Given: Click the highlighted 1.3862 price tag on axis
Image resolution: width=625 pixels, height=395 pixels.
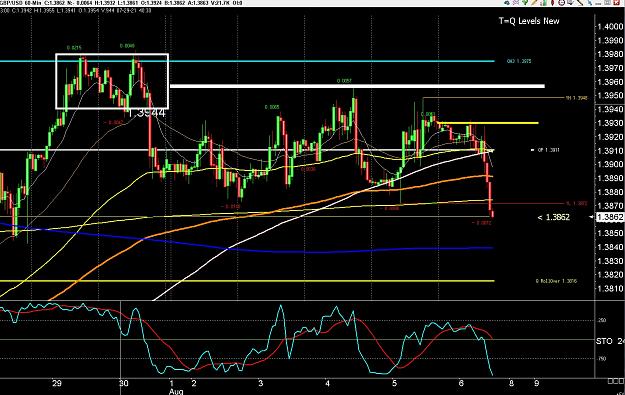Looking at the screenshot, I should click(609, 217).
